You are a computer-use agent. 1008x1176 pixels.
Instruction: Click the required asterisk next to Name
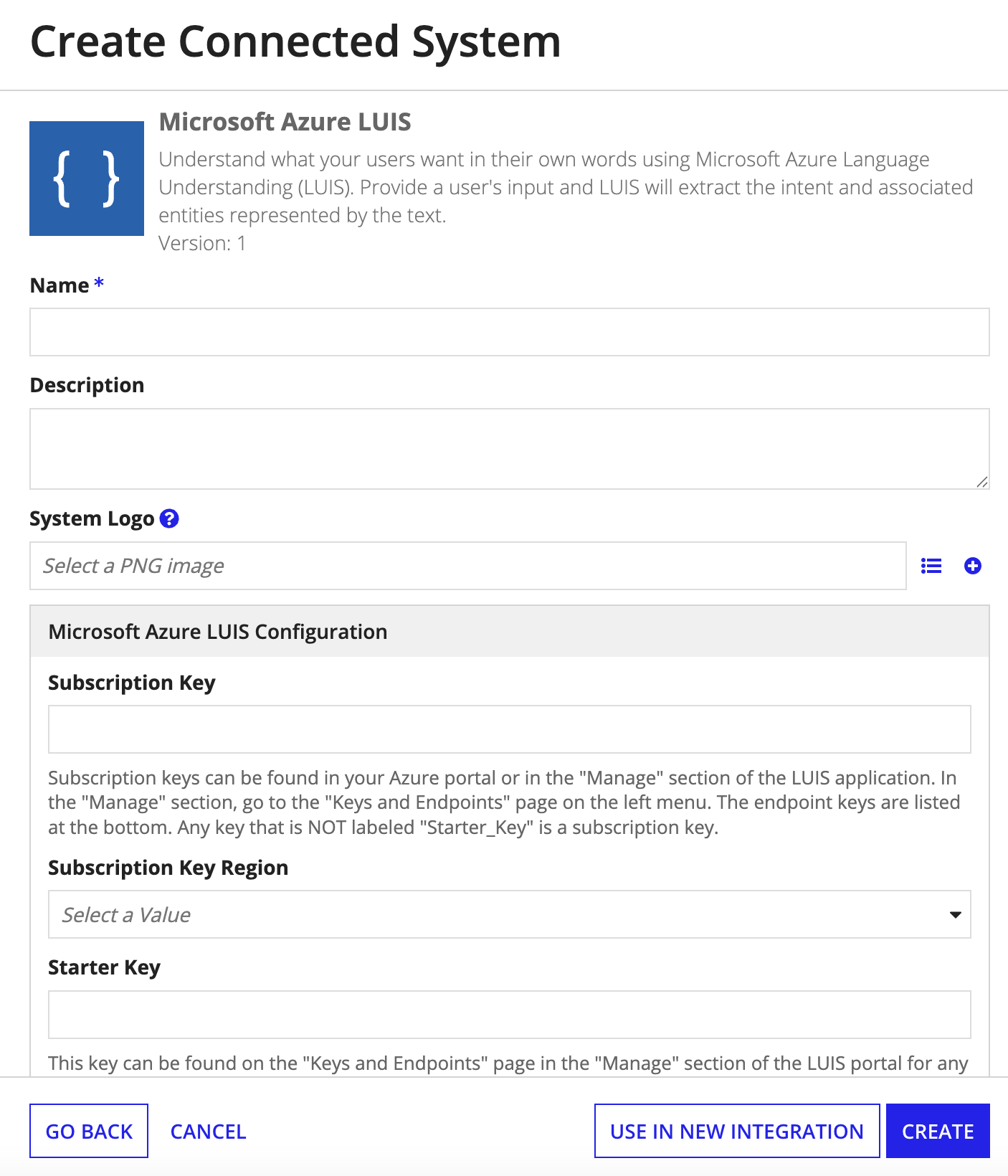[x=99, y=283]
